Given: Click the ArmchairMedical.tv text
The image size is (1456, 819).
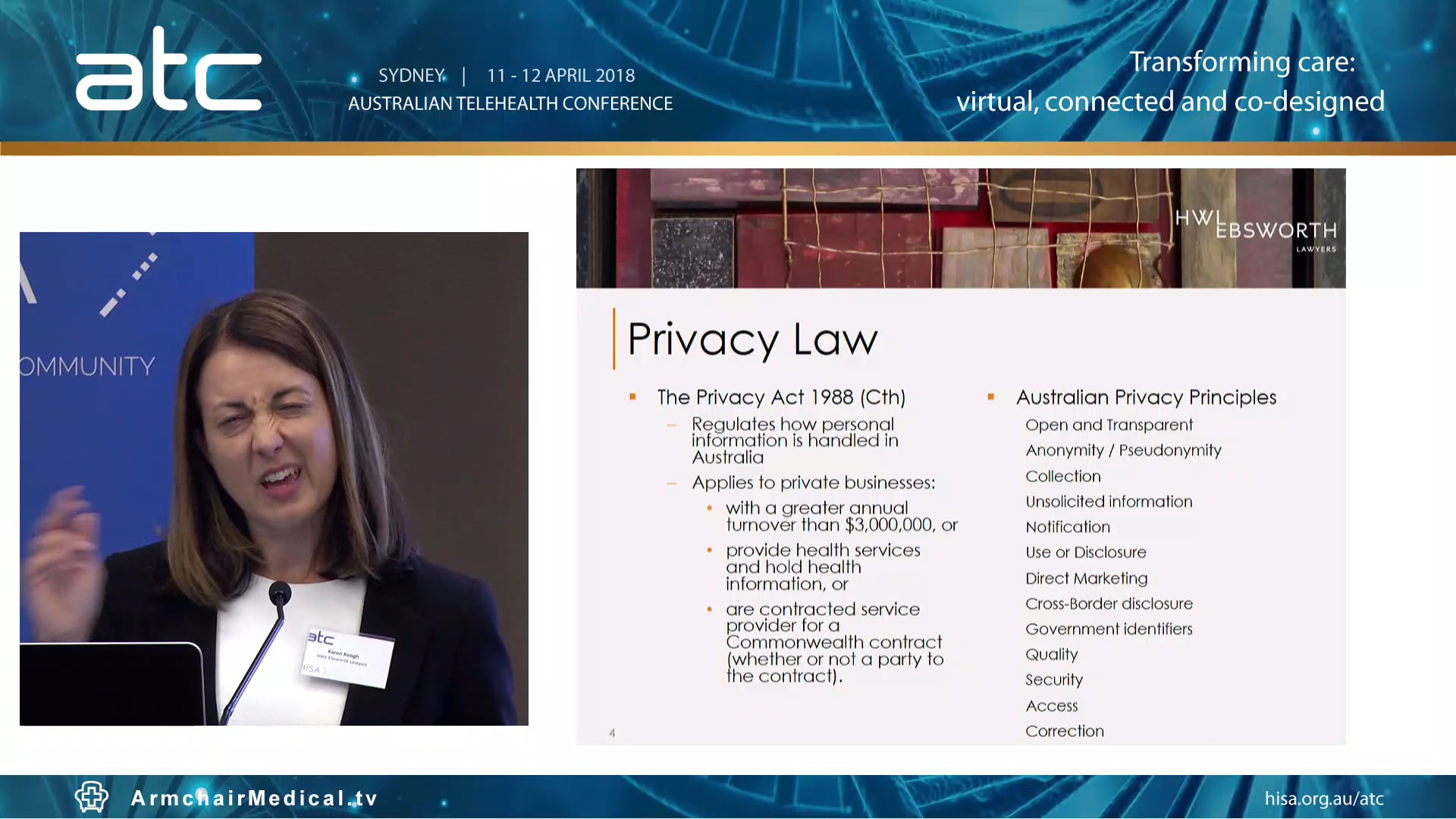Looking at the screenshot, I should pyautogui.click(x=254, y=799).
